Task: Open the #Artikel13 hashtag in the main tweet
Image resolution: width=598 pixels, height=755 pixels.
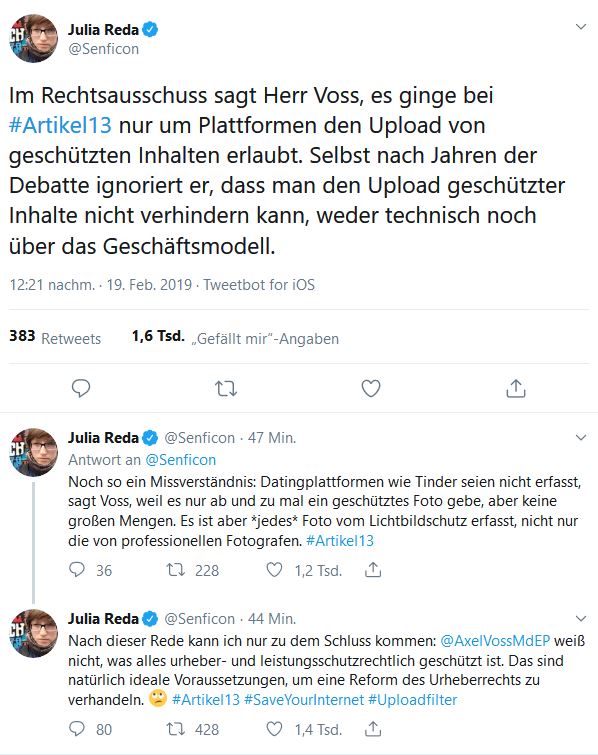Action: click(60, 125)
